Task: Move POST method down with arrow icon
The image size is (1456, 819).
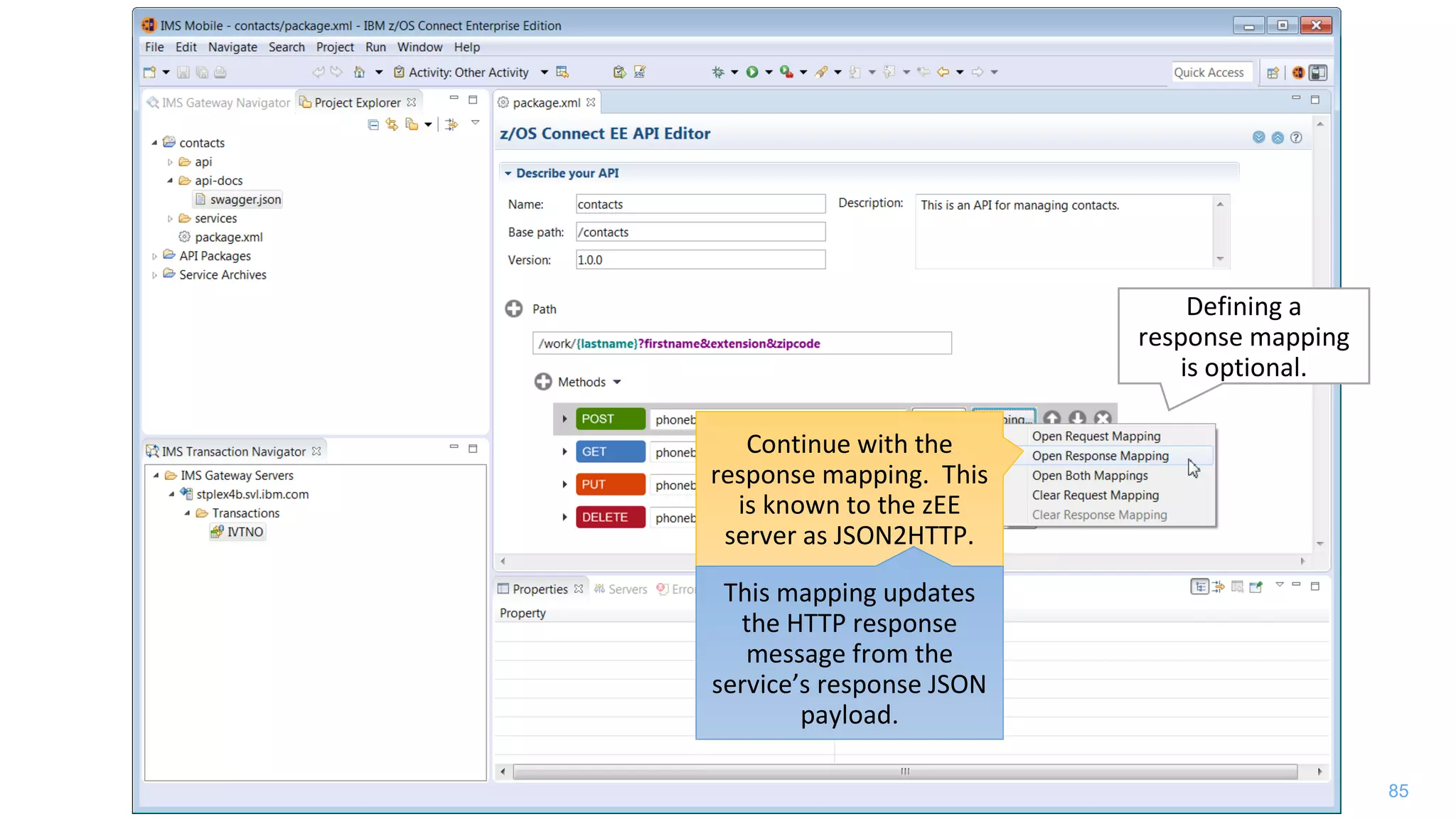Action: pos(1078,418)
